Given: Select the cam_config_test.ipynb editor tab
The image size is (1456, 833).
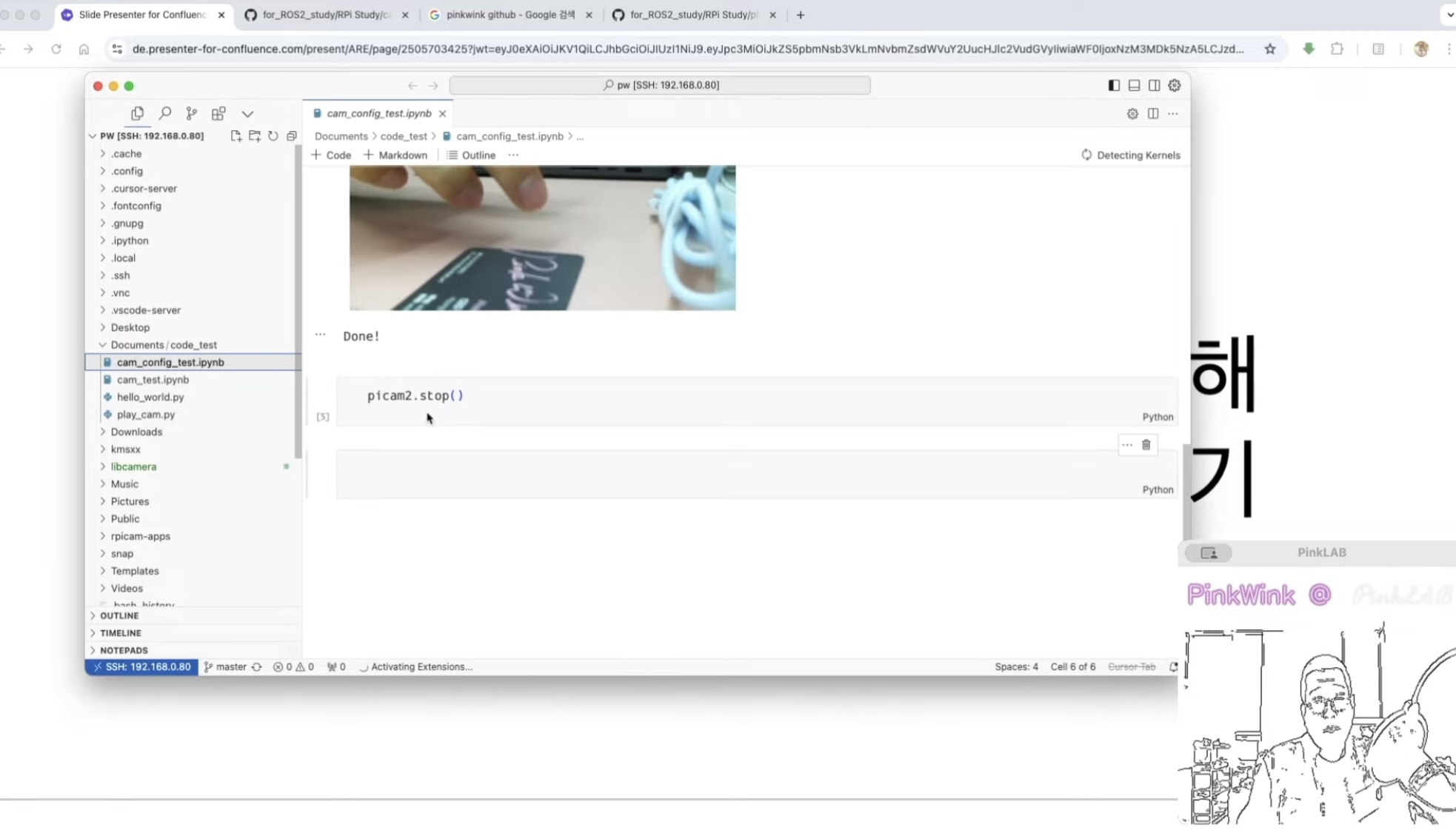Looking at the screenshot, I should [x=378, y=113].
